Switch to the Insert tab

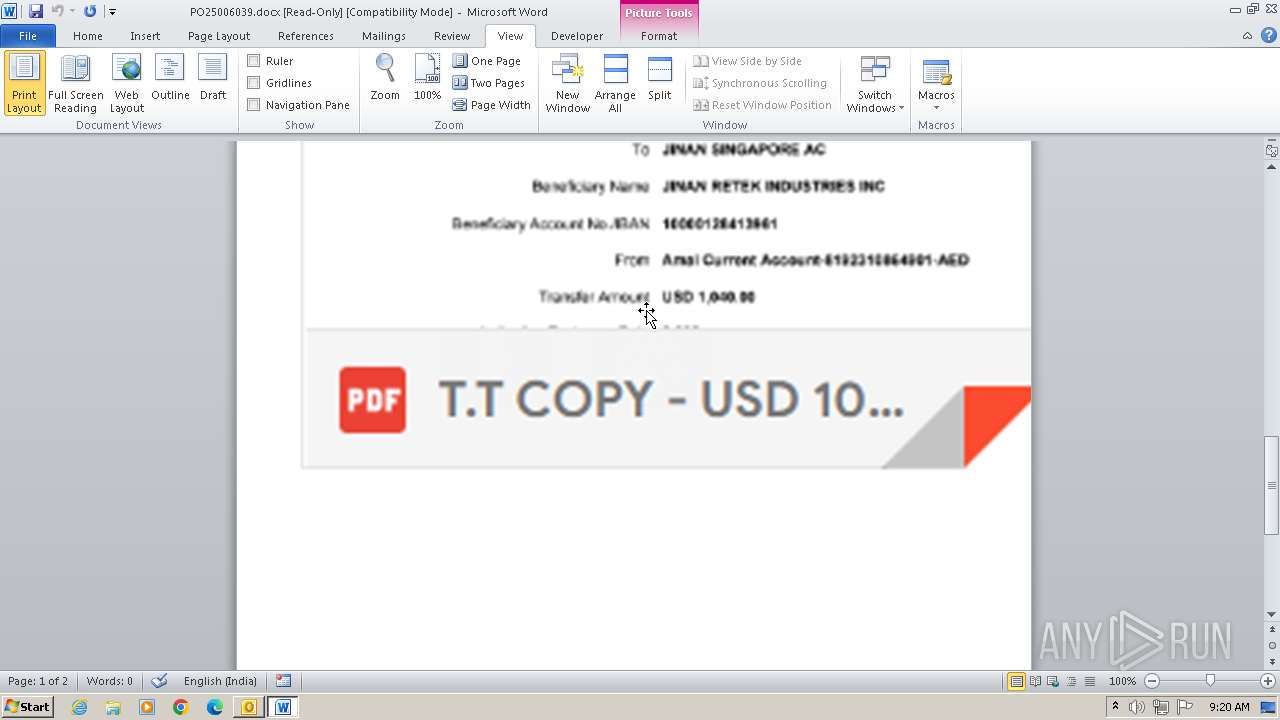(x=145, y=36)
